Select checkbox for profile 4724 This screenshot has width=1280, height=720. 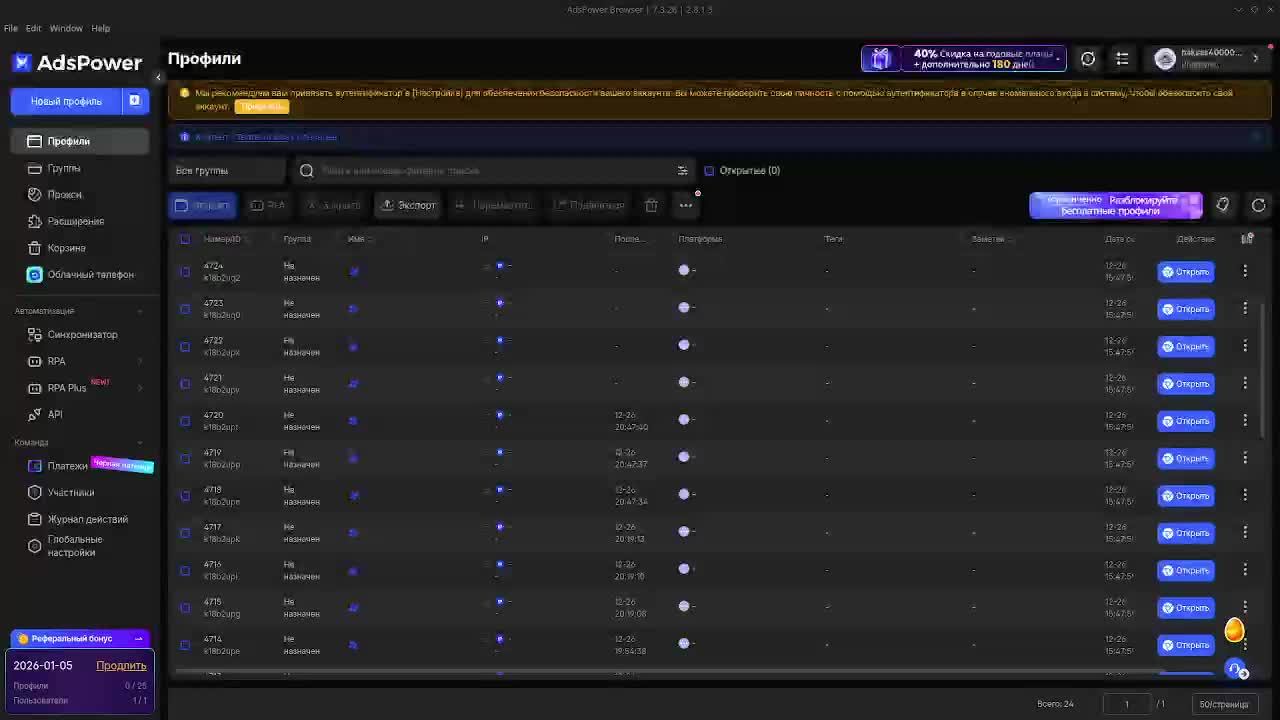184,271
